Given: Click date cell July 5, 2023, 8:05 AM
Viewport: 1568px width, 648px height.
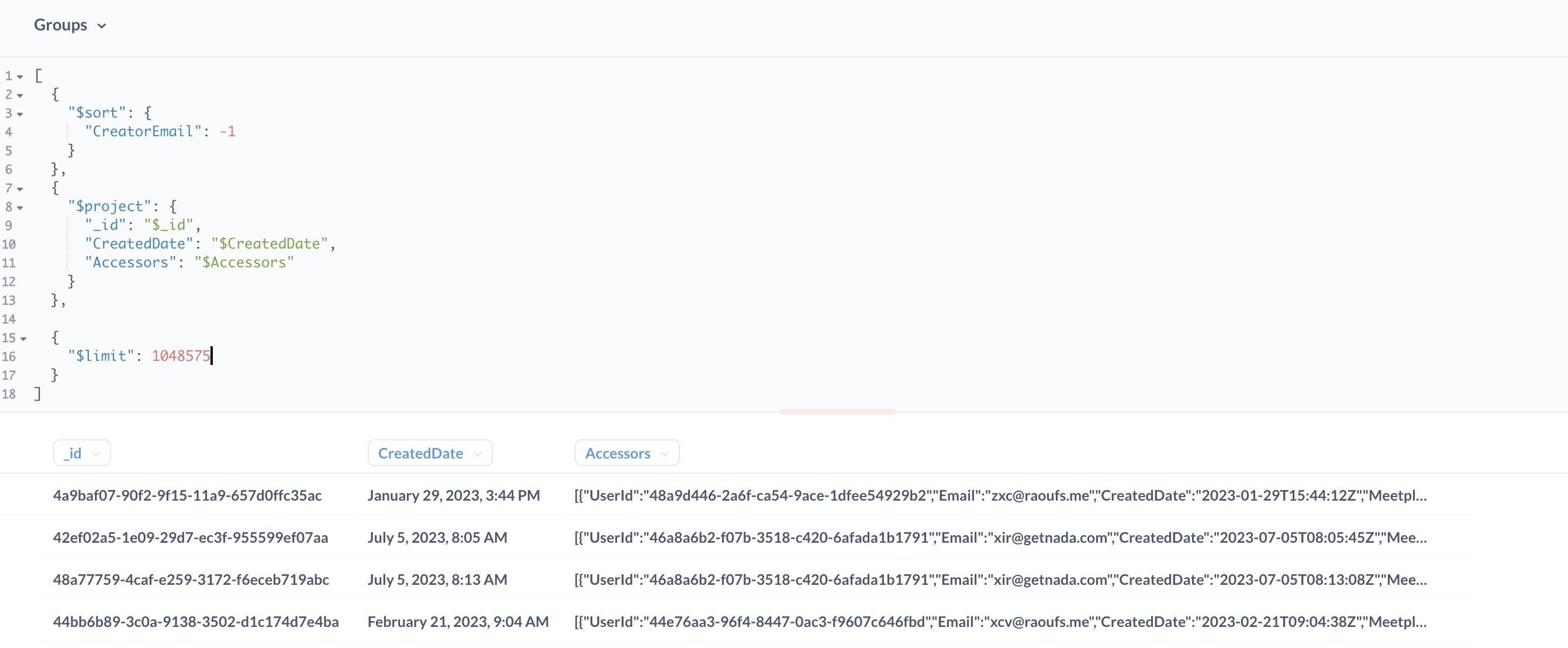Looking at the screenshot, I should [x=437, y=538].
